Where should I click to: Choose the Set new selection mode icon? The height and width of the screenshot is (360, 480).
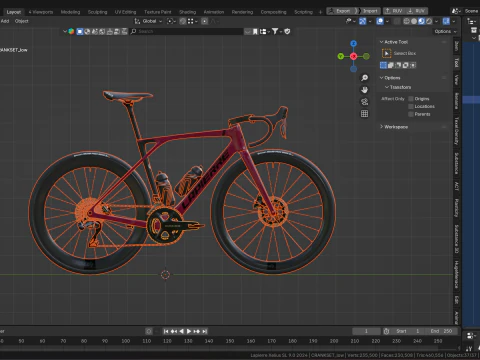[383, 65]
